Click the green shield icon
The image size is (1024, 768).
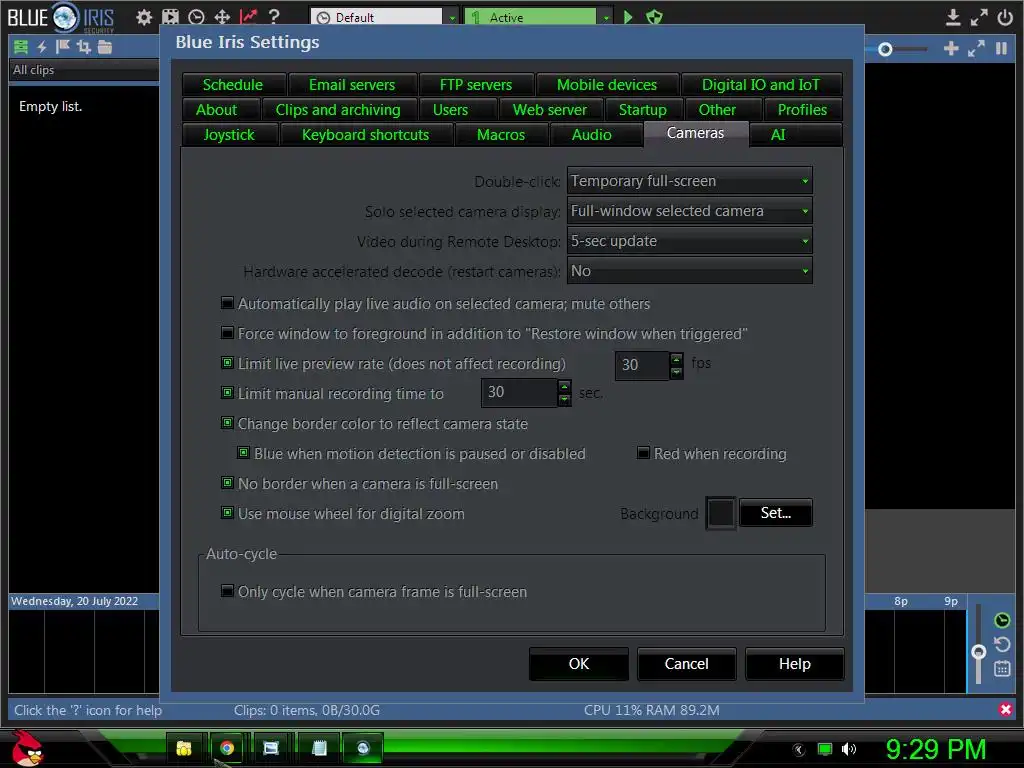(x=654, y=16)
